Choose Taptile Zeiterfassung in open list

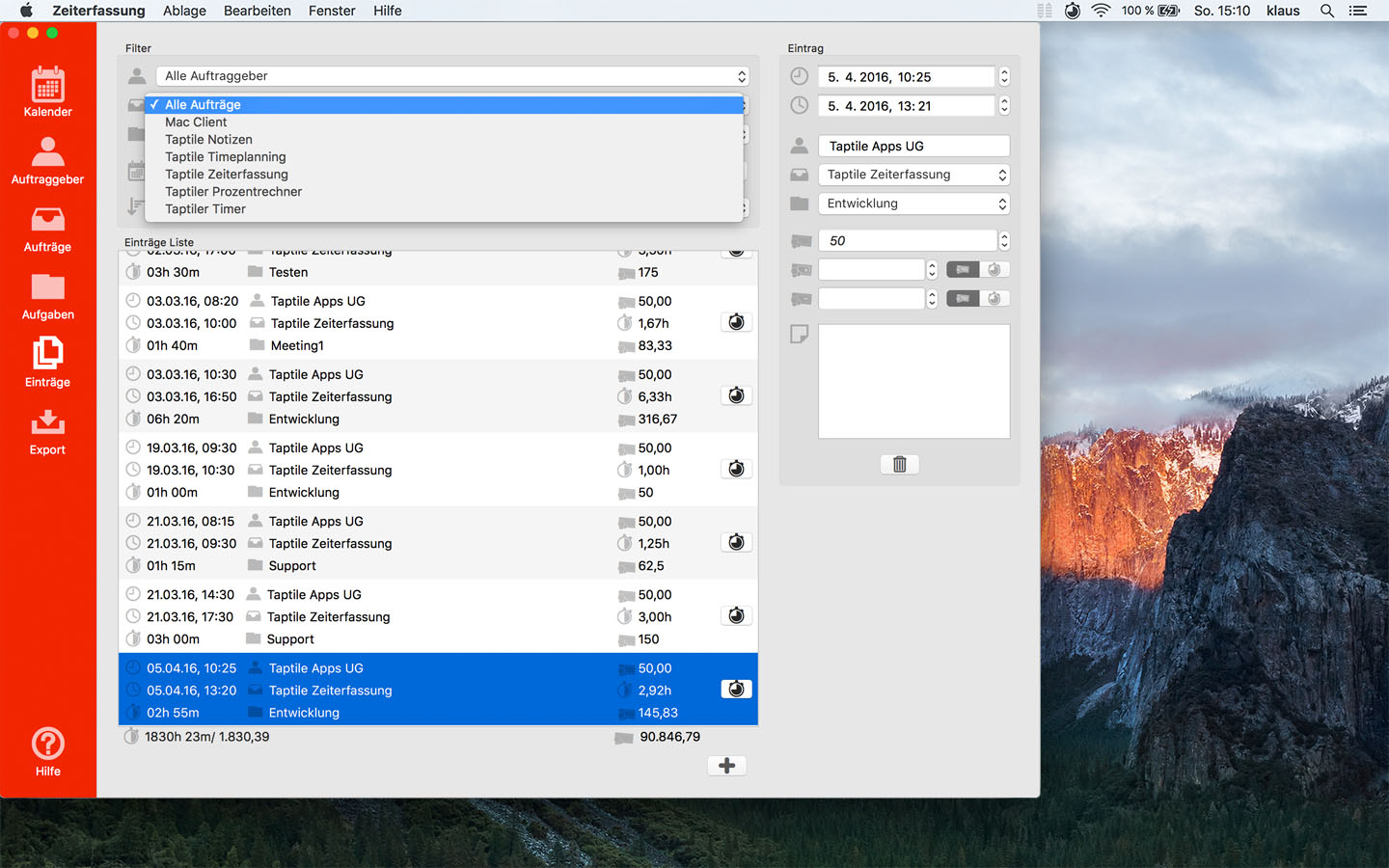click(445, 174)
